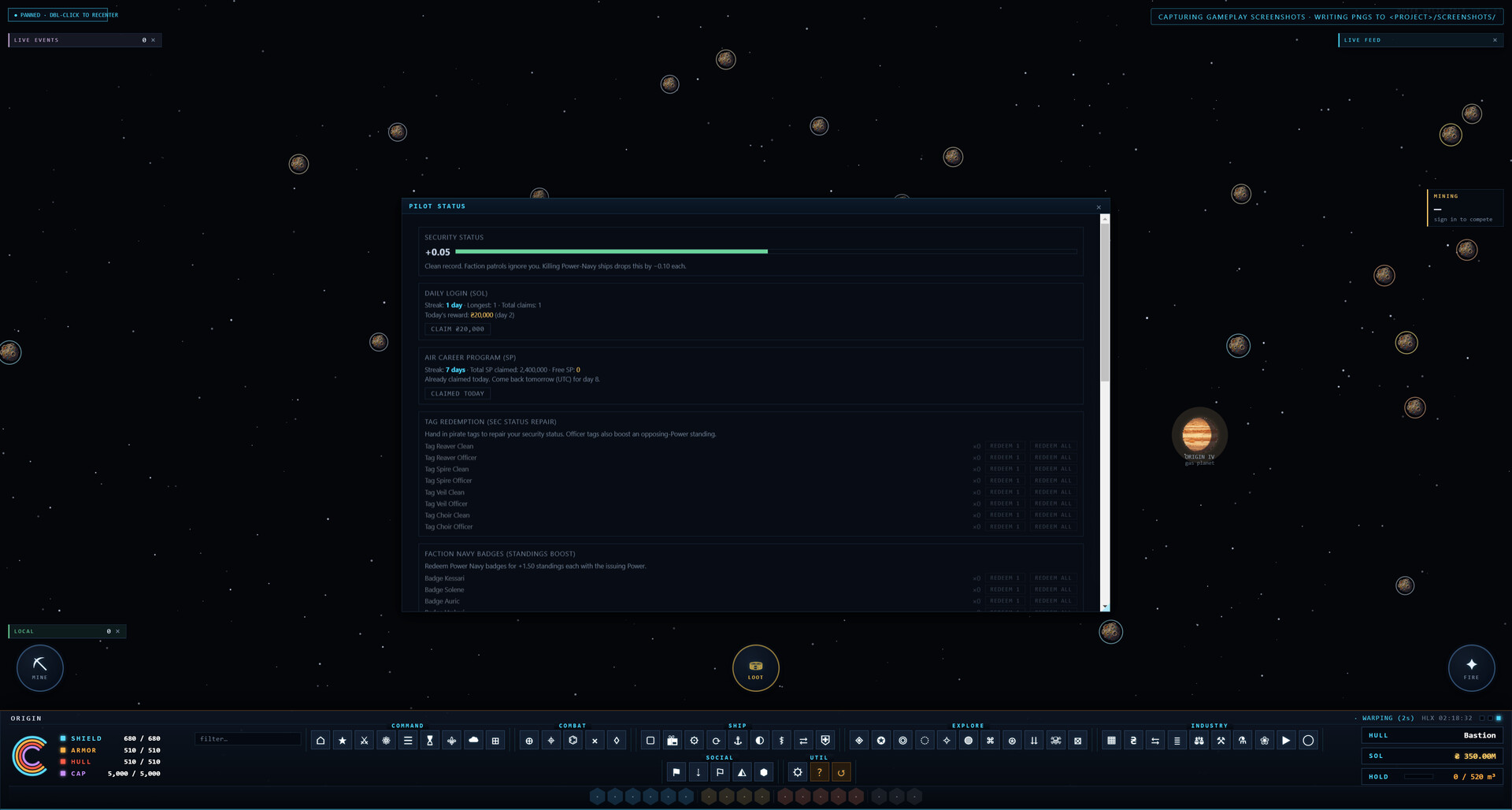Close the Live Events panel
The height and width of the screenshot is (810, 1512).
click(x=154, y=40)
